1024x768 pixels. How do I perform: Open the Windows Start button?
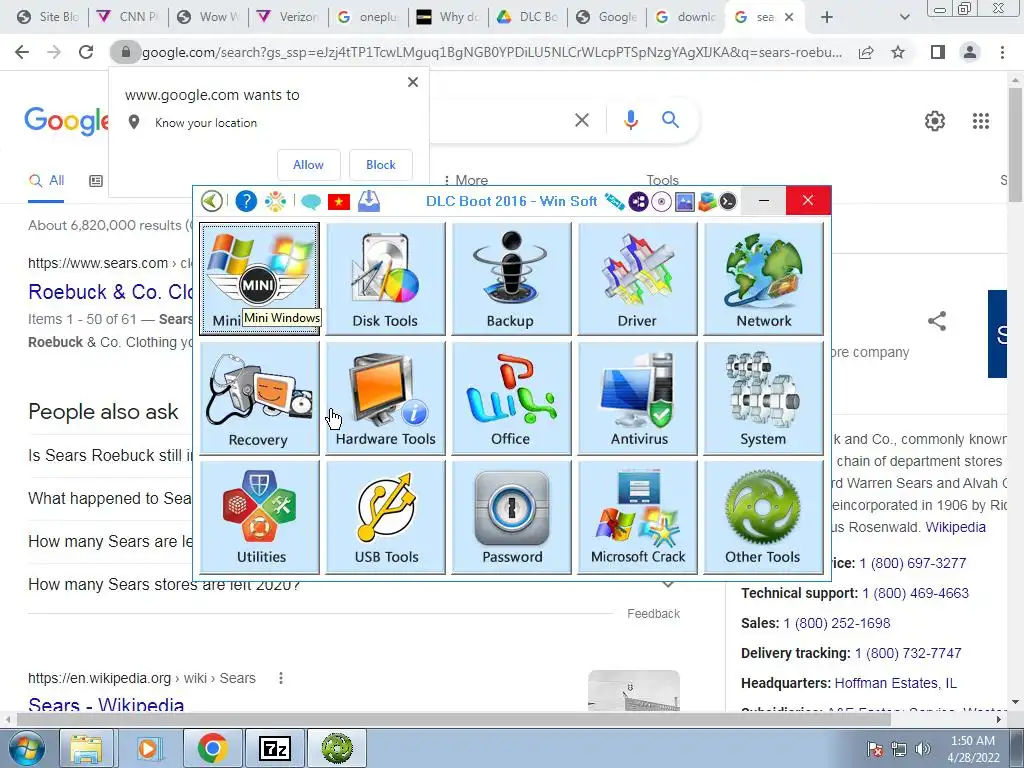[27, 748]
